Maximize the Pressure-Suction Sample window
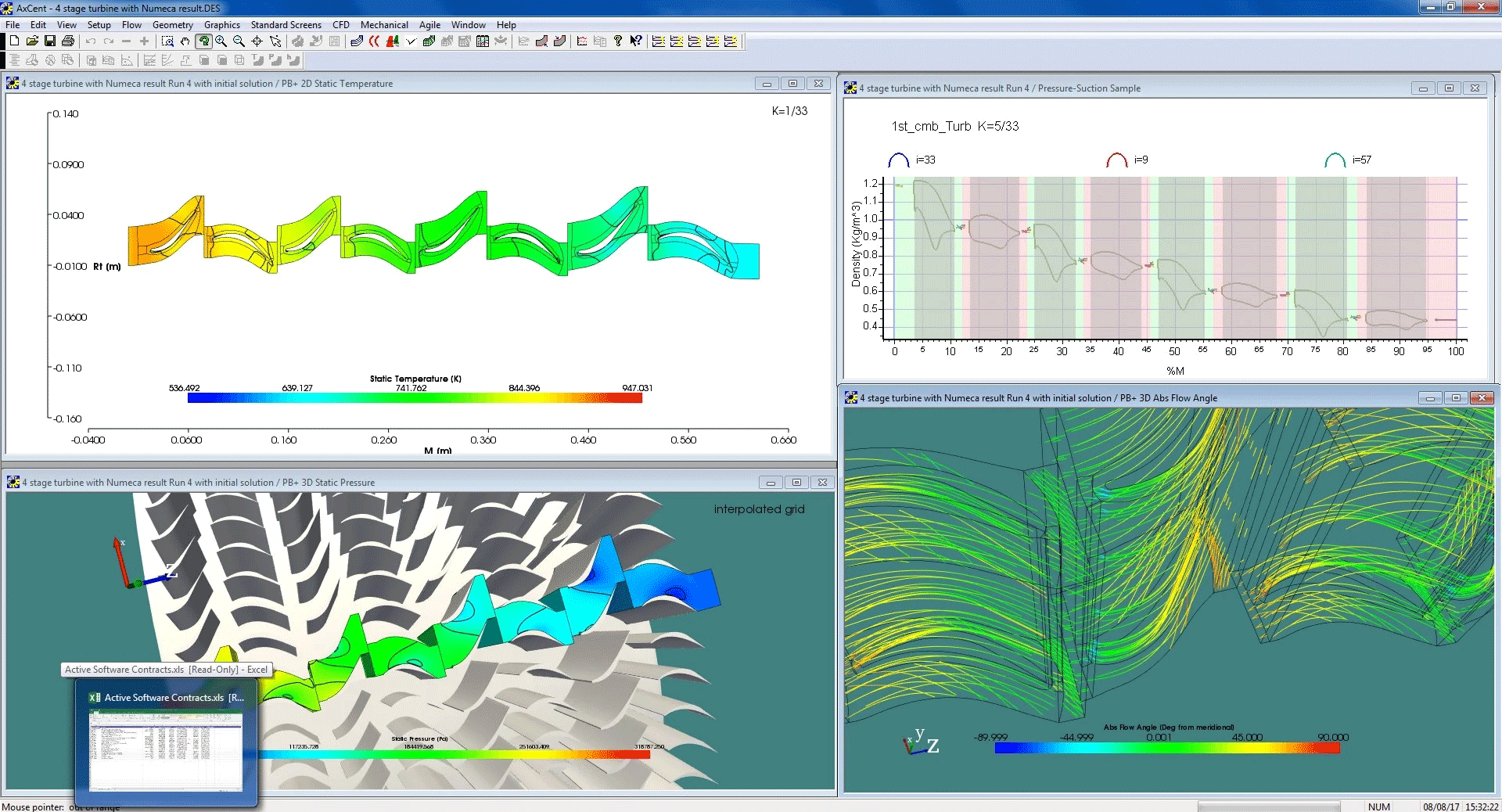This screenshot has width=1502, height=812. pyautogui.click(x=1449, y=88)
